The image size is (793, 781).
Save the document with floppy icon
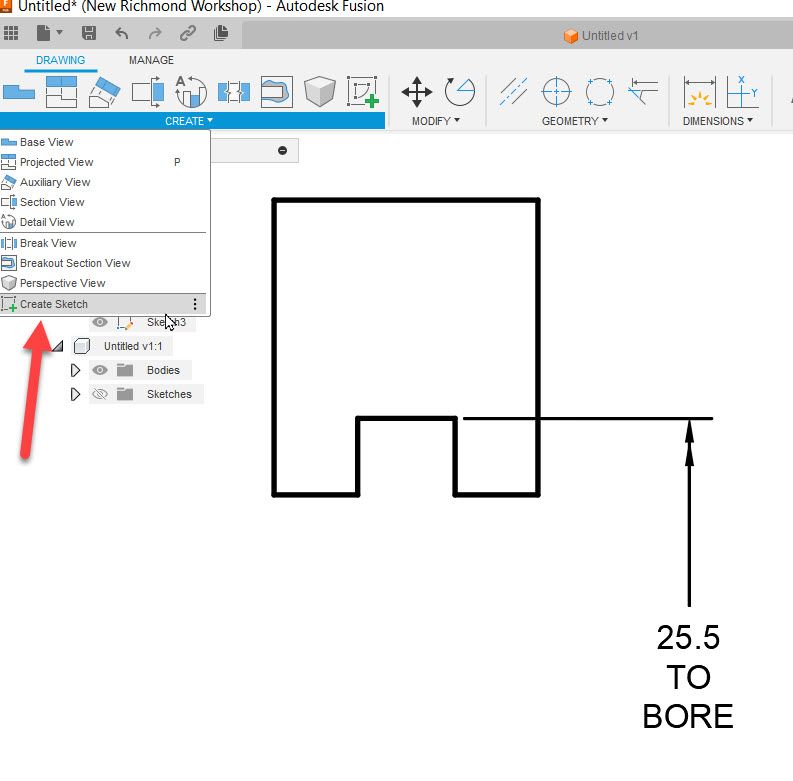coord(89,33)
